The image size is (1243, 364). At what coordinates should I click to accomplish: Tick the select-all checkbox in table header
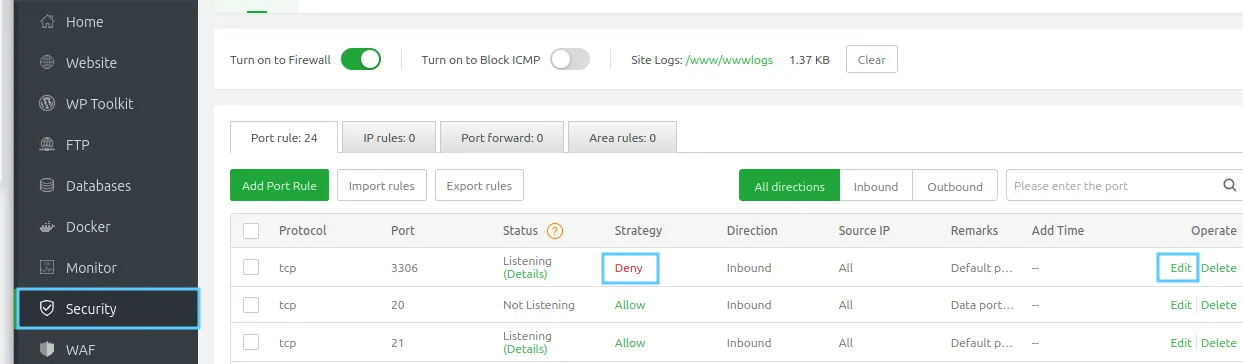point(251,231)
